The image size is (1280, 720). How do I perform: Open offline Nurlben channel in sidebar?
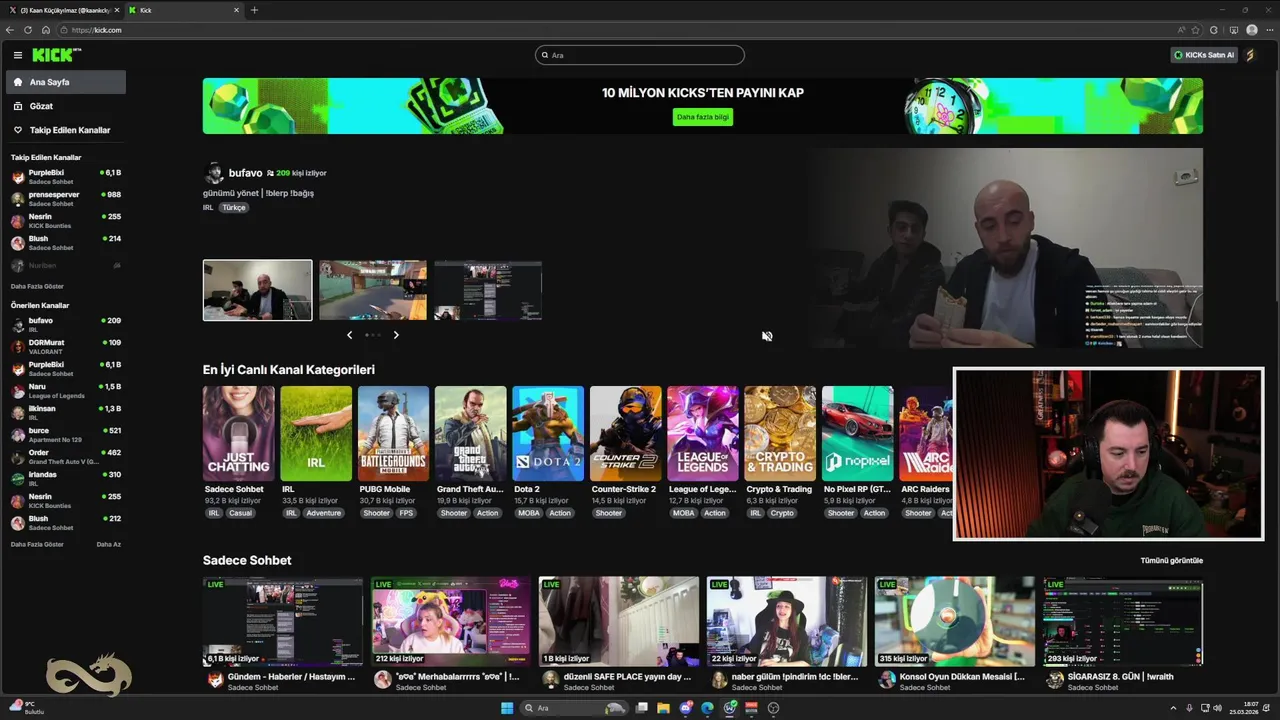point(65,265)
